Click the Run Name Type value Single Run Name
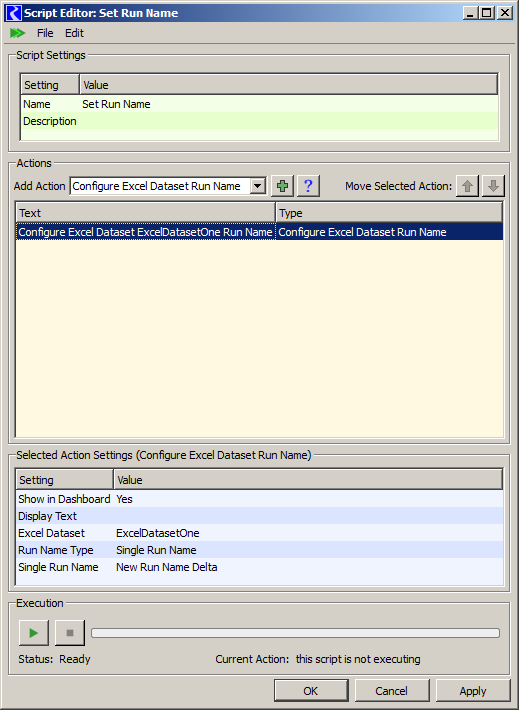The image size is (519, 710). (156, 550)
